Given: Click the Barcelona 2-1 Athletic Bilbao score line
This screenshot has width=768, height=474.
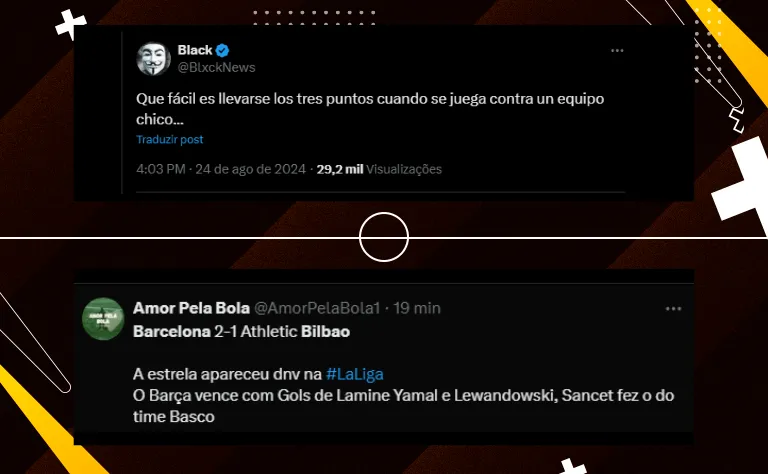Looking at the screenshot, I should 241,332.
